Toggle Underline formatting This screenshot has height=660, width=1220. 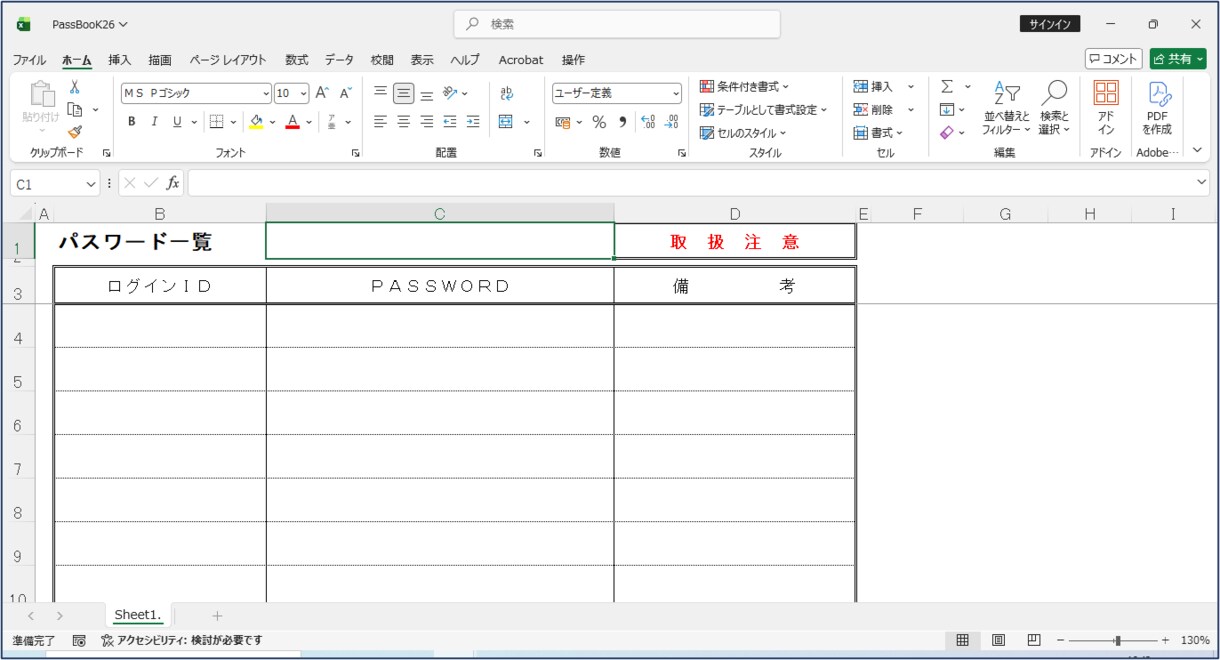pos(177,122)
